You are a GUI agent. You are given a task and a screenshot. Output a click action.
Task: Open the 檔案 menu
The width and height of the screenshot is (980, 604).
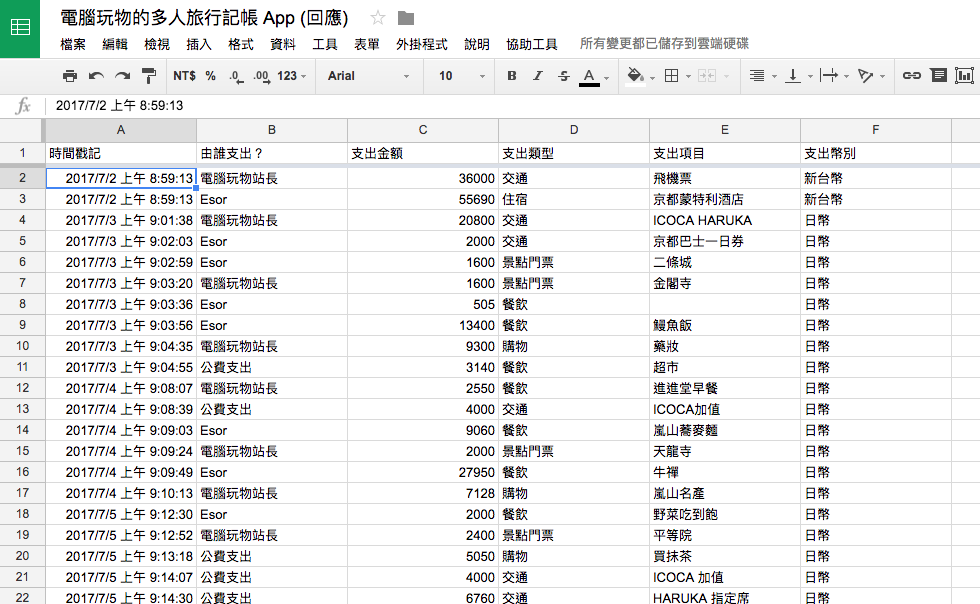73,44
